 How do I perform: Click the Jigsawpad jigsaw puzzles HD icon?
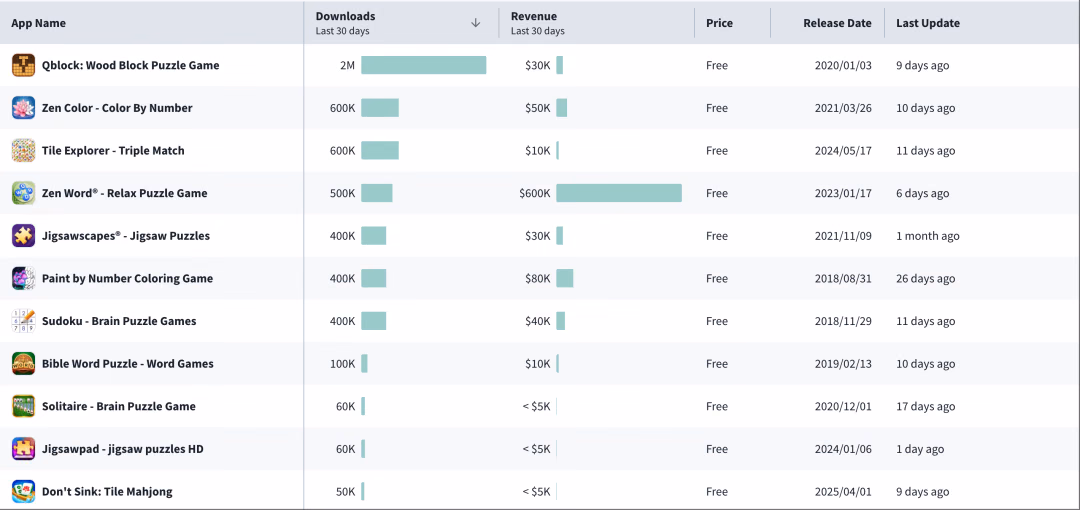click(23, 449)
